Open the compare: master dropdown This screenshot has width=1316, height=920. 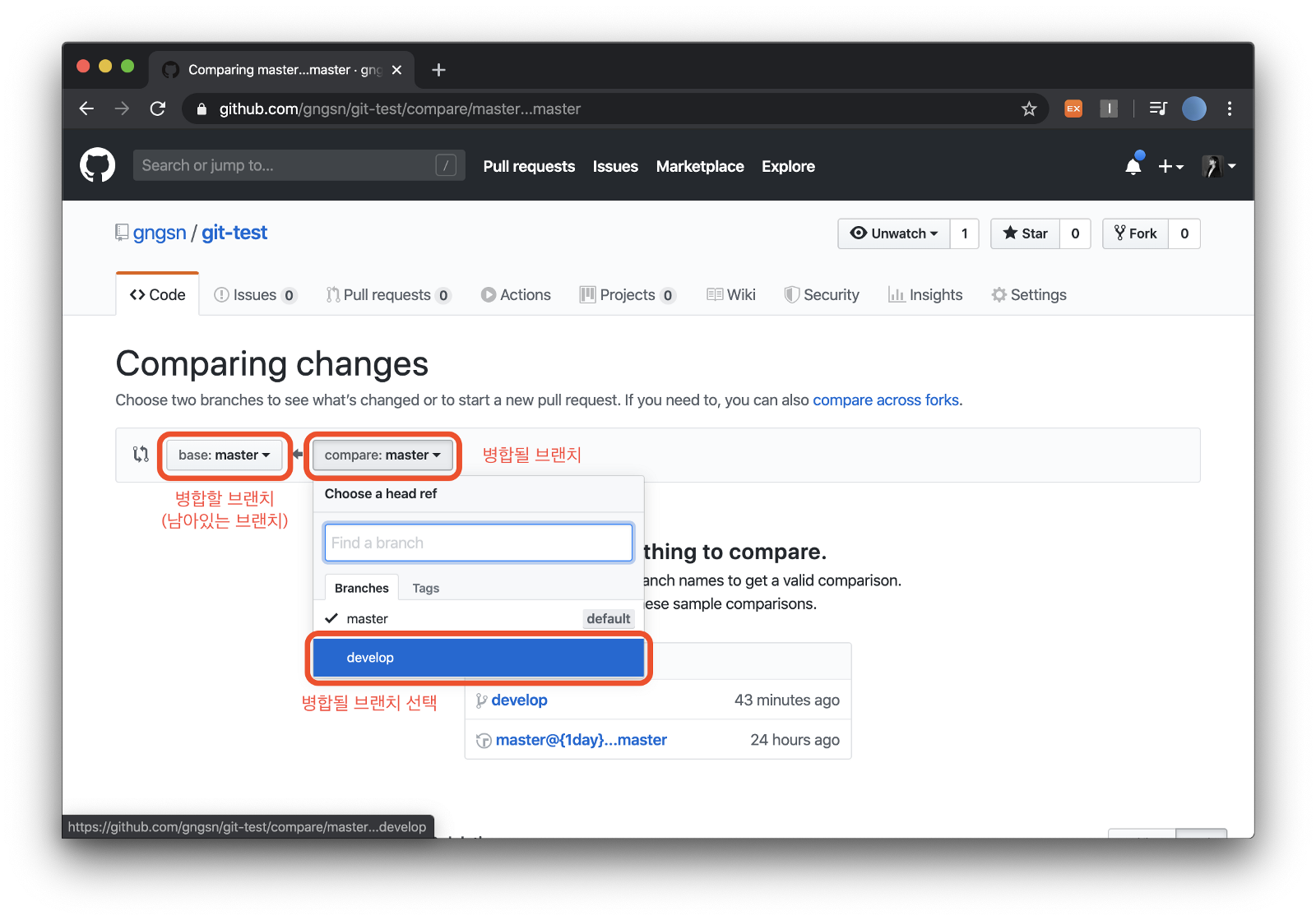point(382,455)
